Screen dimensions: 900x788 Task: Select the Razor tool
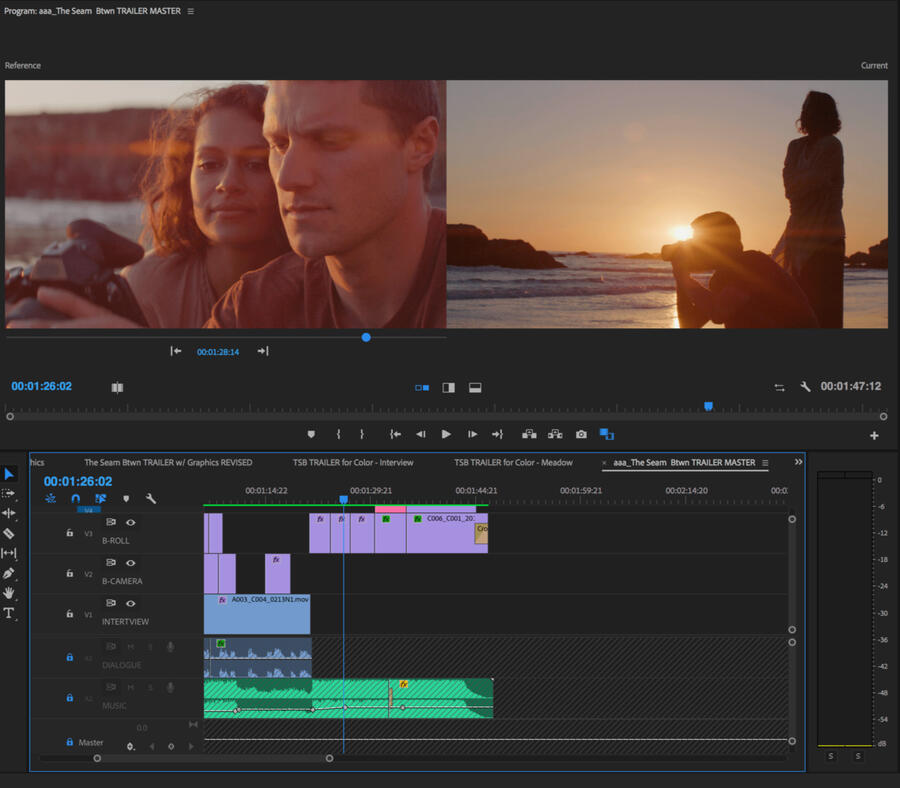pos(9,533)
